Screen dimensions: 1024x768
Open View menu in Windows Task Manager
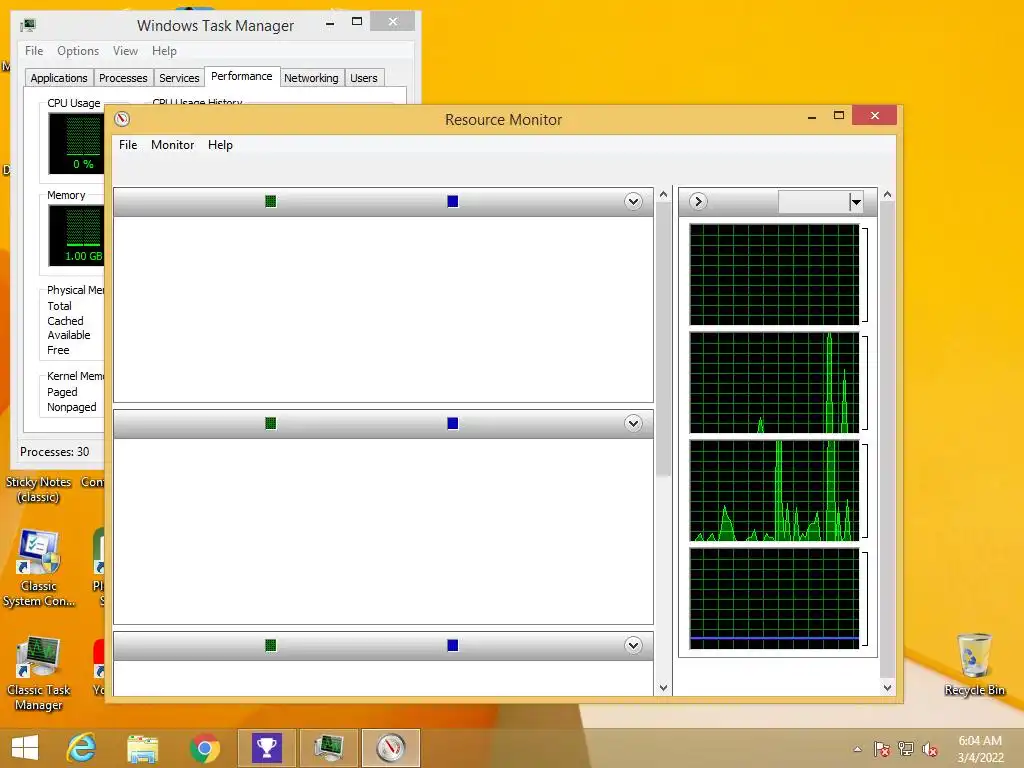(125, 51)
